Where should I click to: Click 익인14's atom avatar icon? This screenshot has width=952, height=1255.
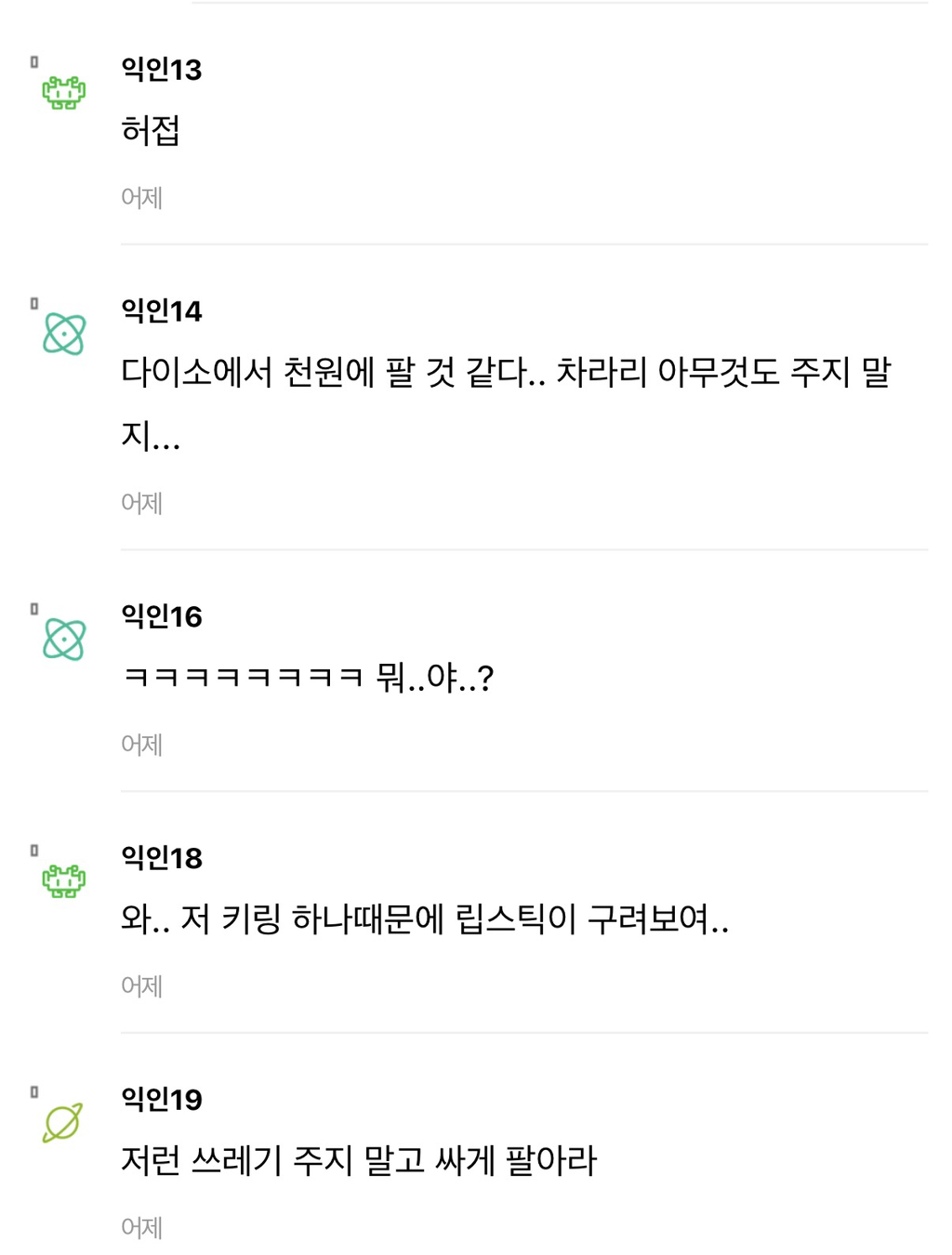63,335
